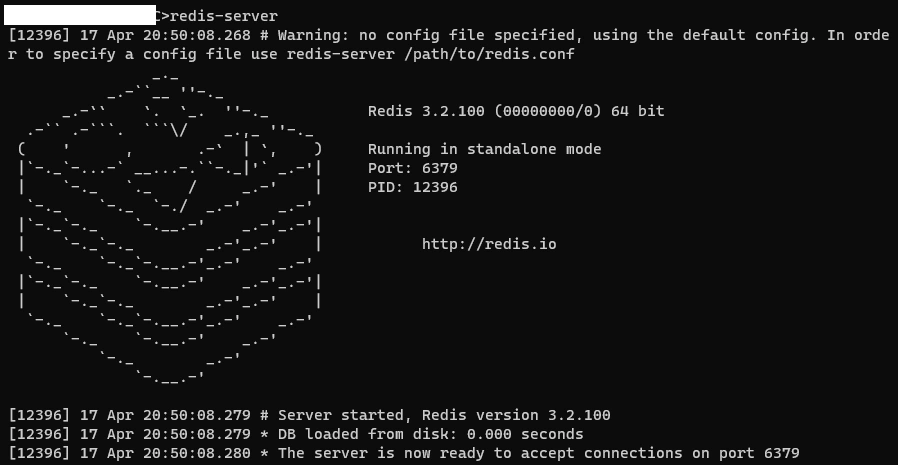898x465 pixels.
Task: Click the [12396] prefix on the warning line
Action: (x=39, y=36)
